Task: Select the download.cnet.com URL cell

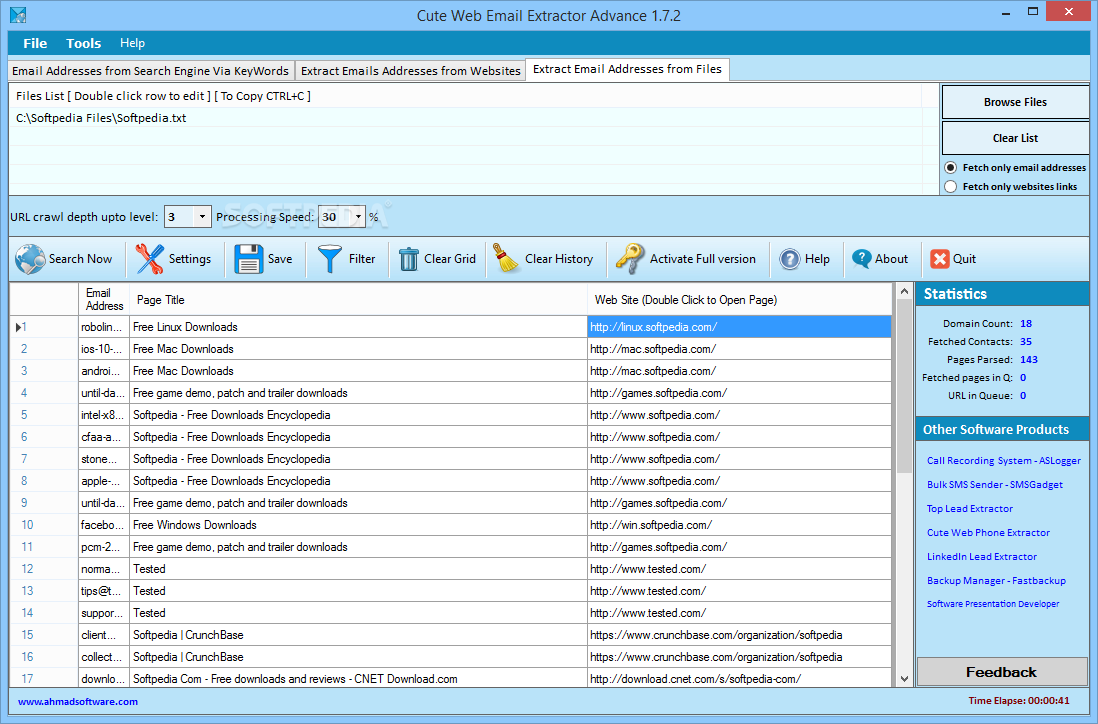Action: 739,678
